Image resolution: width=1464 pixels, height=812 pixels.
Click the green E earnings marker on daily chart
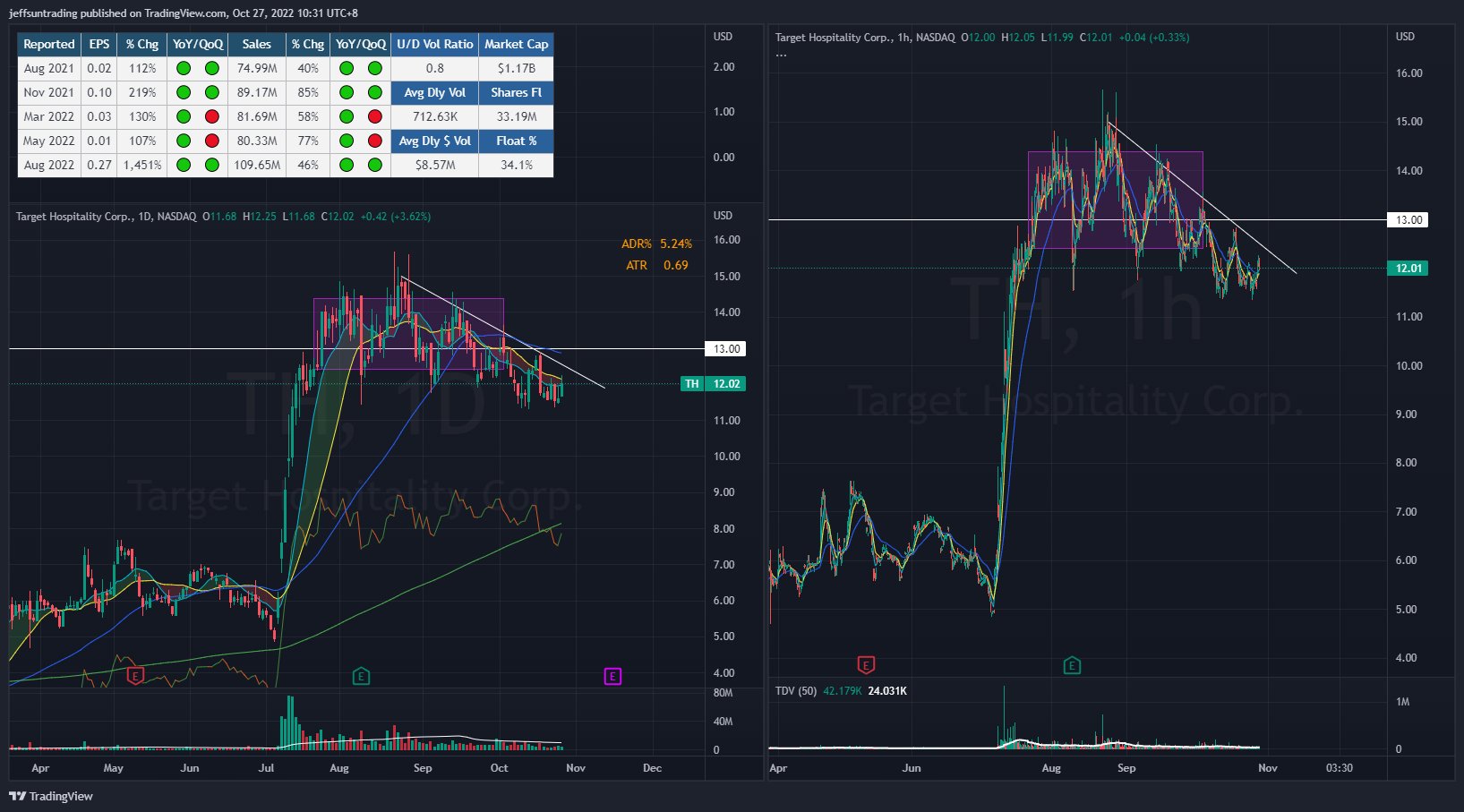(361, 676)
